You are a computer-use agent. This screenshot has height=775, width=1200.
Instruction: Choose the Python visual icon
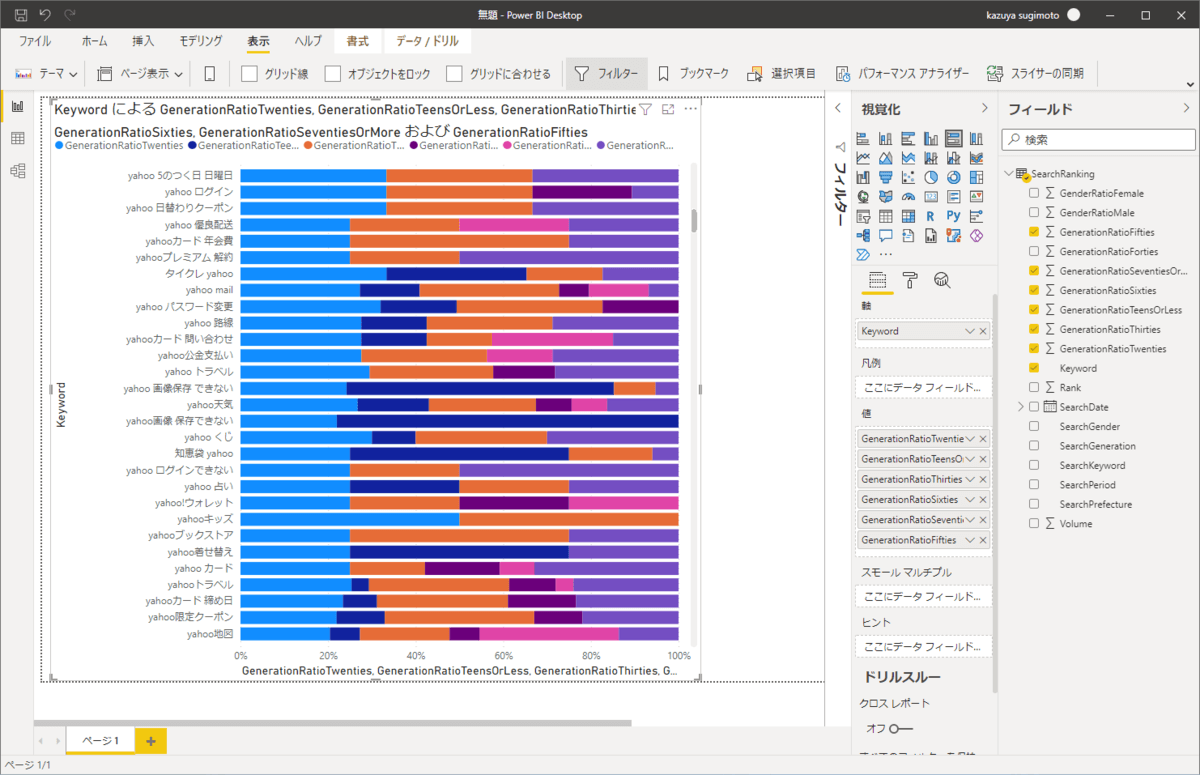(x=954, y=216)
